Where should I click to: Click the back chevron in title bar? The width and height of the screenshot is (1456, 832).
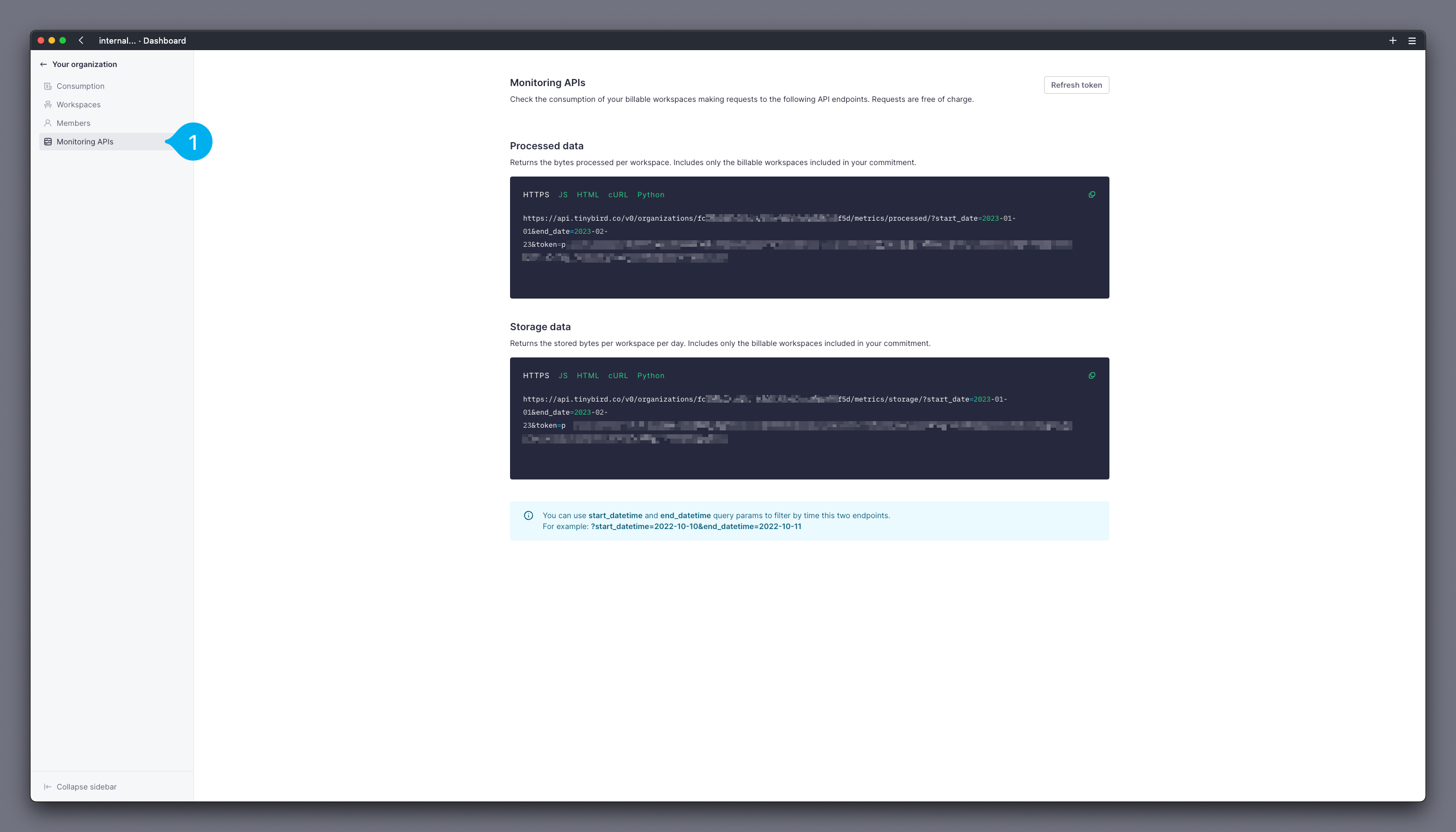(81, 40)
